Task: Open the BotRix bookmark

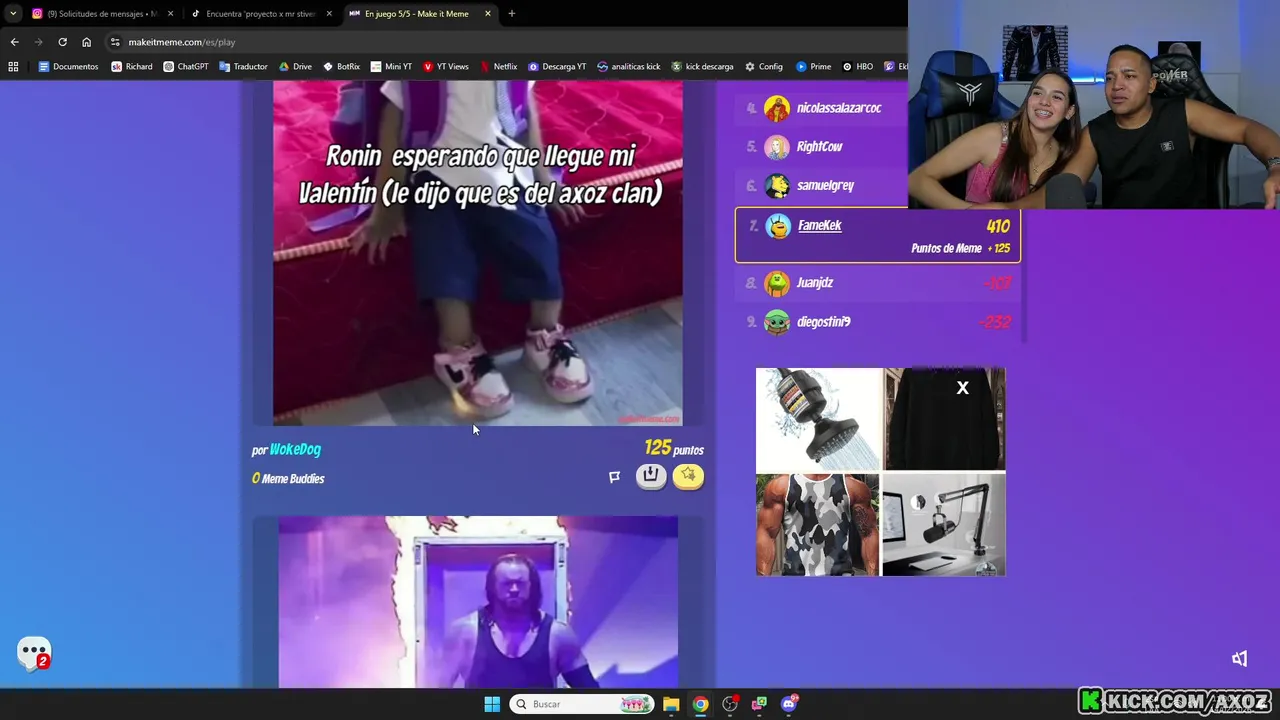Action: (341, 67)
